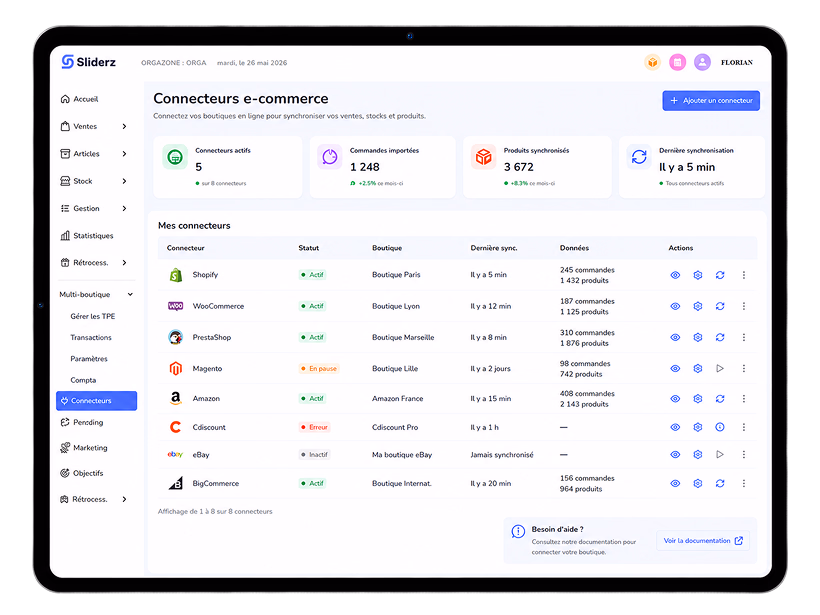Expand the bottom Rétrocess. chevron

(124, 499)
